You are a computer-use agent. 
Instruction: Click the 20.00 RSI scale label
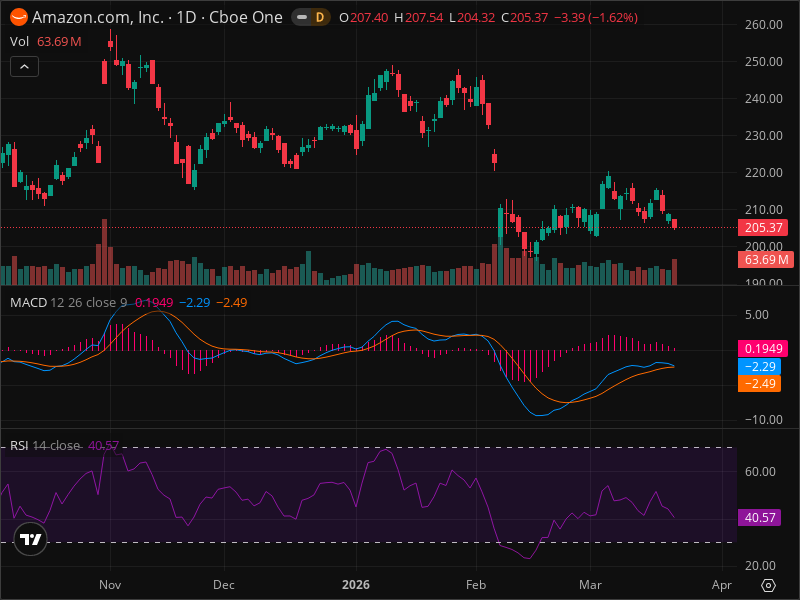pos(760,565)
